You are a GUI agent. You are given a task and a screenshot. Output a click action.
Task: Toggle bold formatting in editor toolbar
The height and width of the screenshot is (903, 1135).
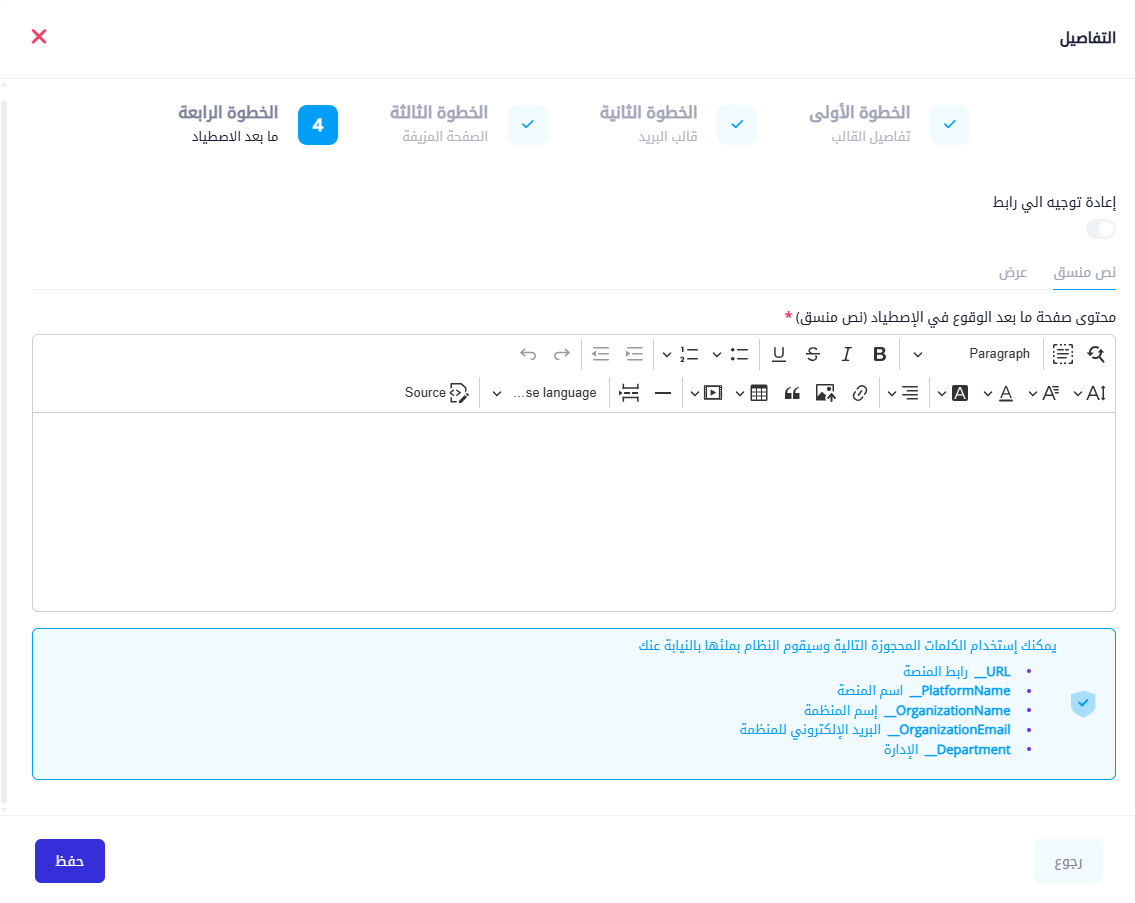point(880,354)
